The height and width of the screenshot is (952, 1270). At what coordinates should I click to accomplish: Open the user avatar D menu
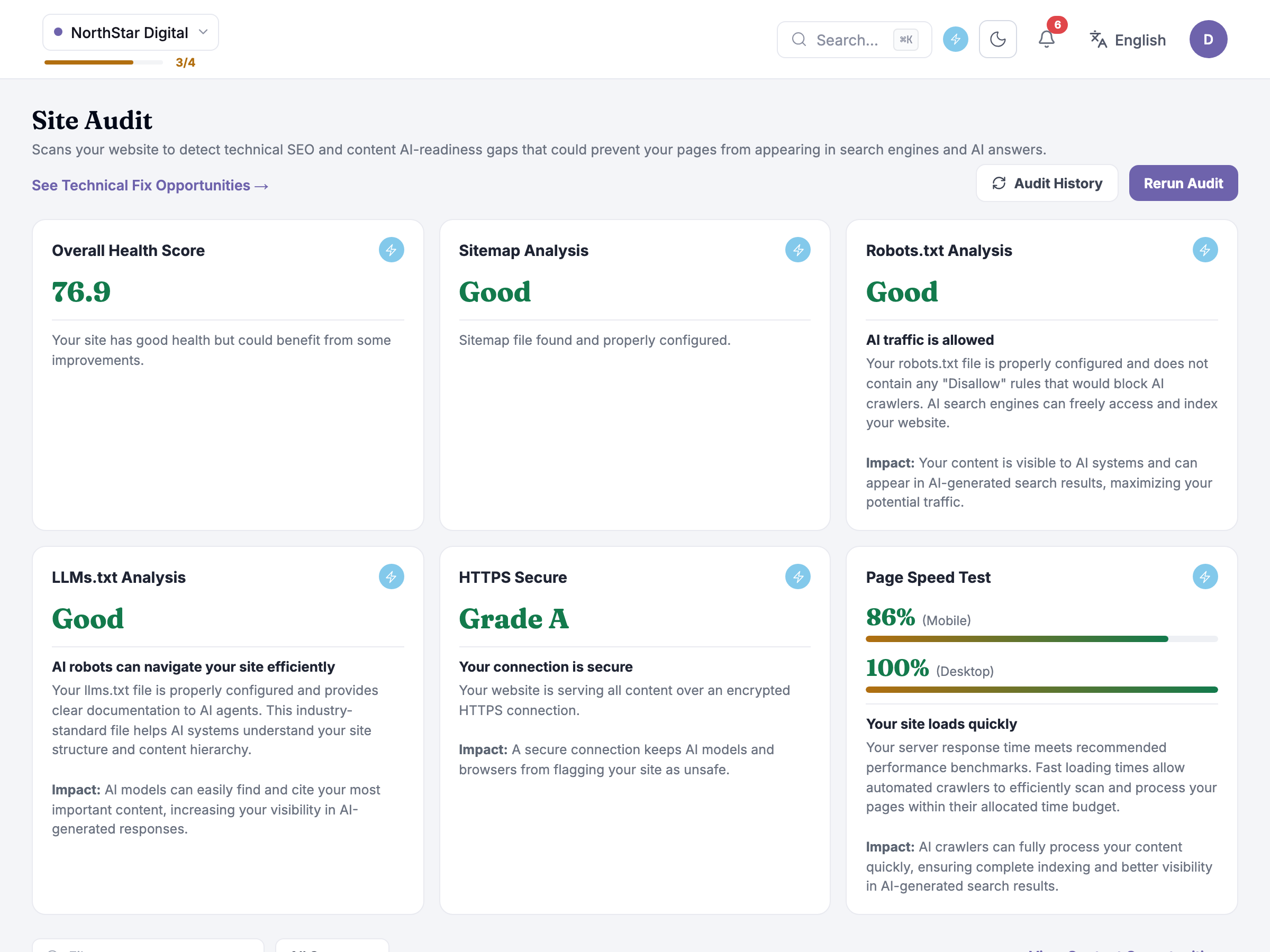(1208, 40)
